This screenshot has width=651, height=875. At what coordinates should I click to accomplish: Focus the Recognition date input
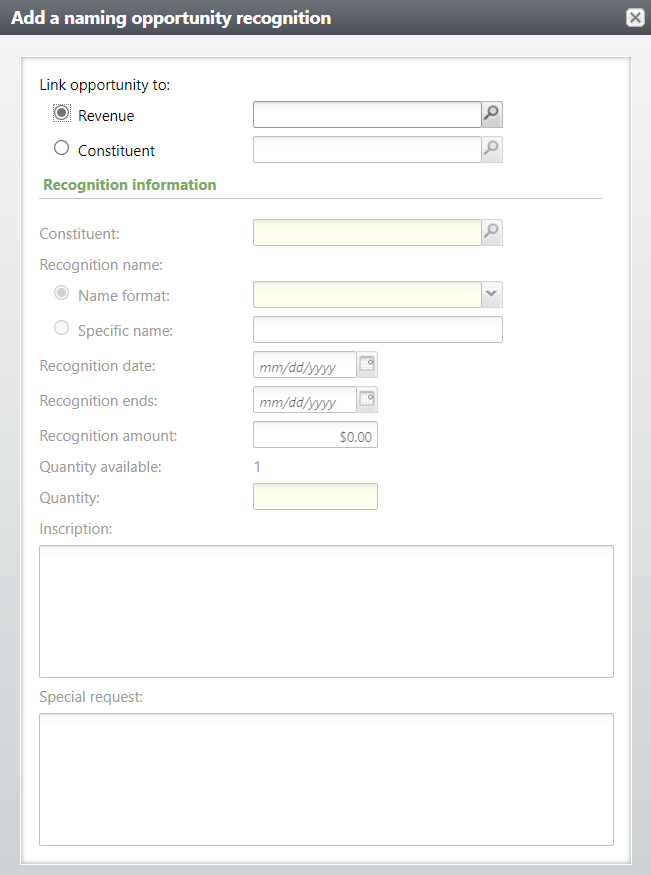pos(305,366)
